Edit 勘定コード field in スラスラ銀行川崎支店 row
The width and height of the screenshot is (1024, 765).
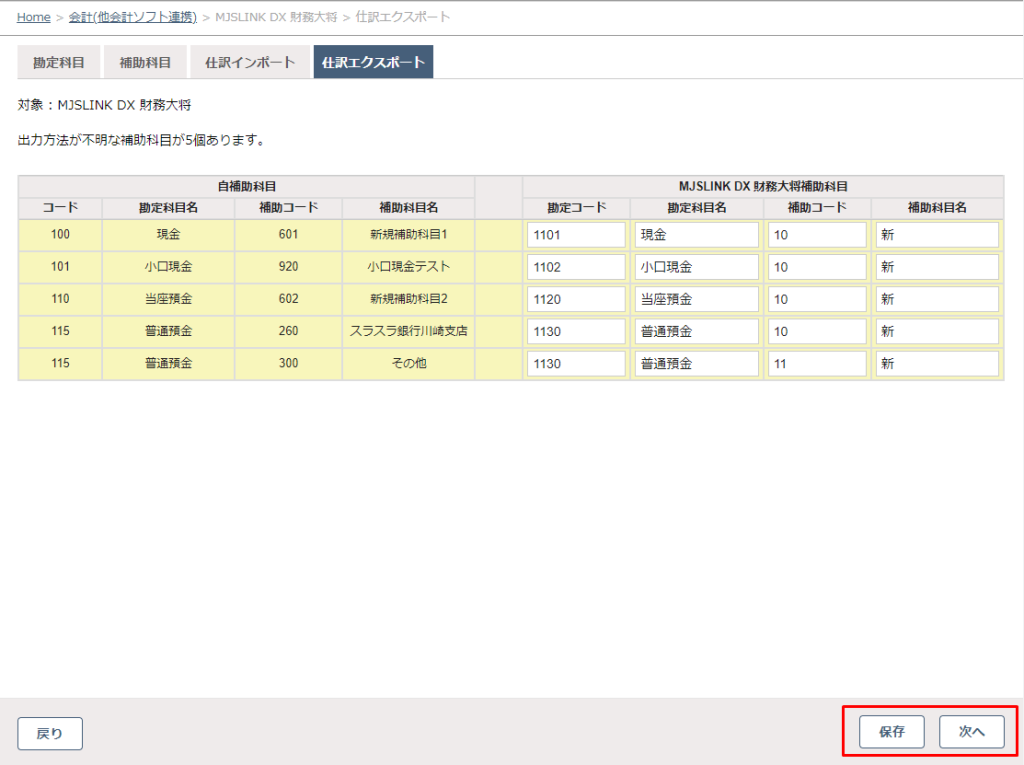[576, 331]
